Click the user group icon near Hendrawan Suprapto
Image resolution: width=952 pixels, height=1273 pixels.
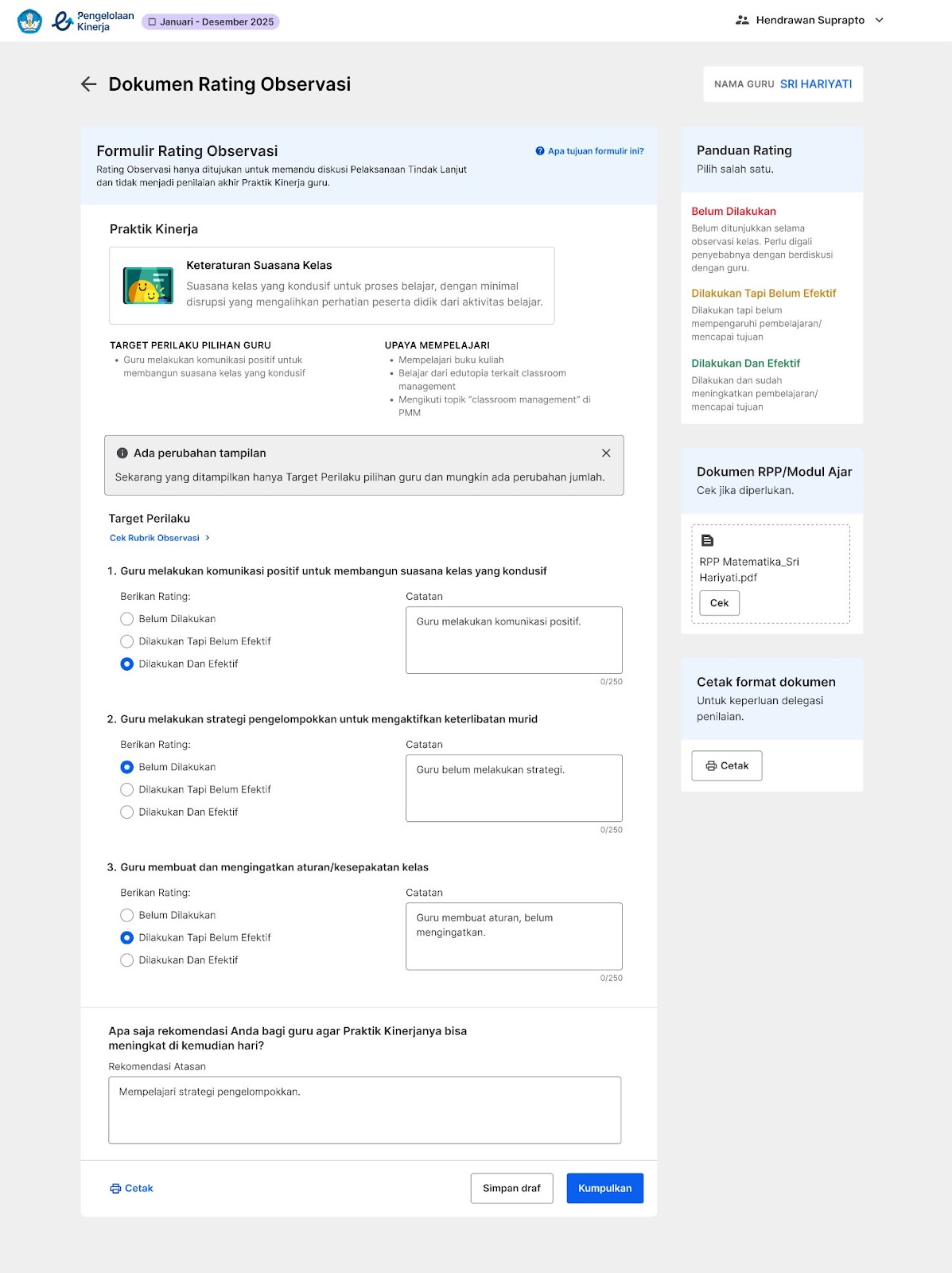pos(742,21)
